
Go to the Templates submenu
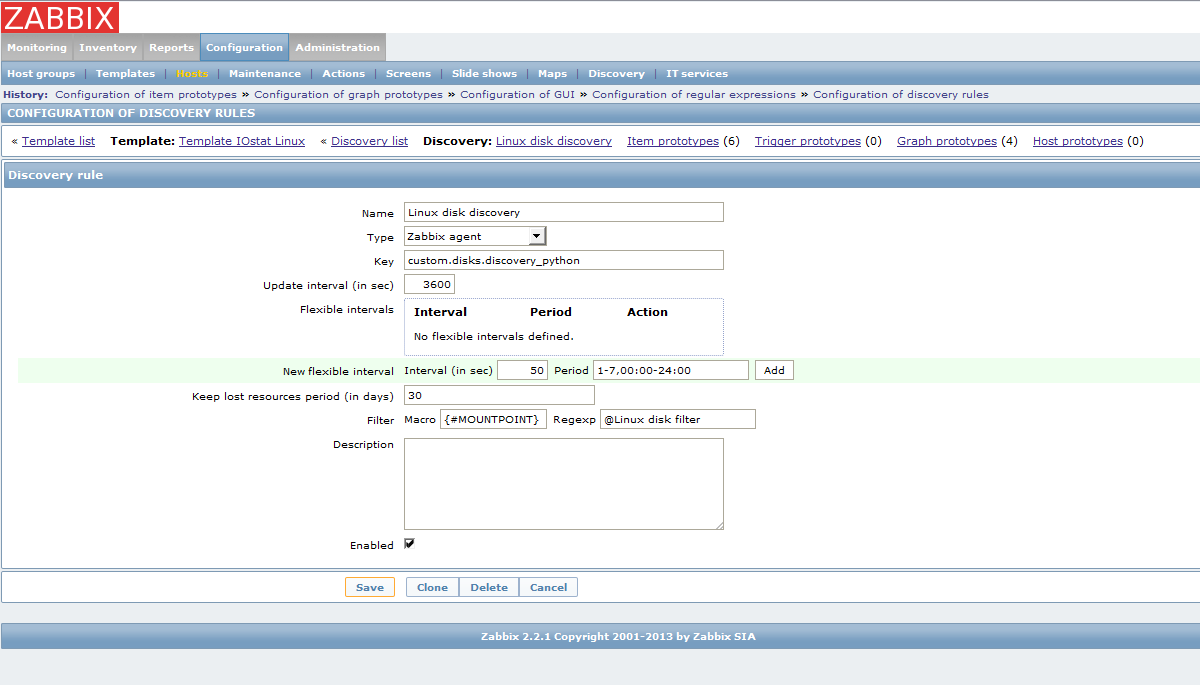point(125,73)
